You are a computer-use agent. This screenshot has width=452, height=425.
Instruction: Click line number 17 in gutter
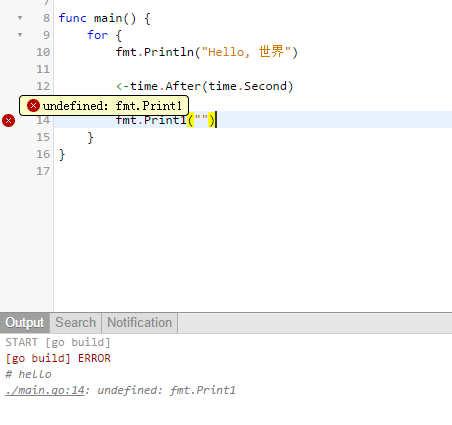[x=43, y=171]
